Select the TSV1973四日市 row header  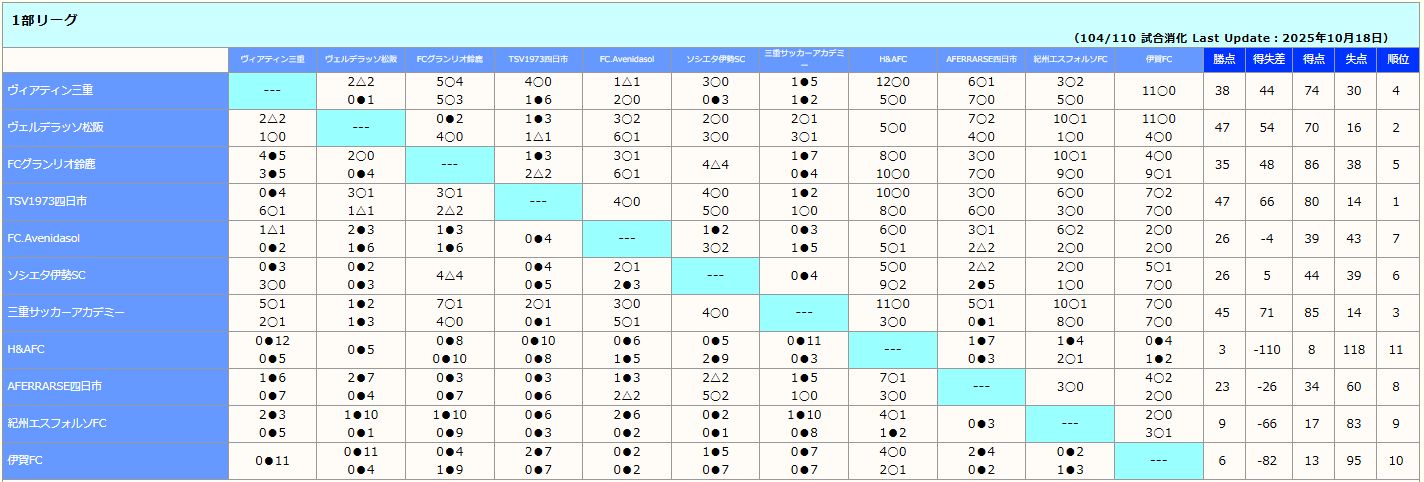[46, 202]
